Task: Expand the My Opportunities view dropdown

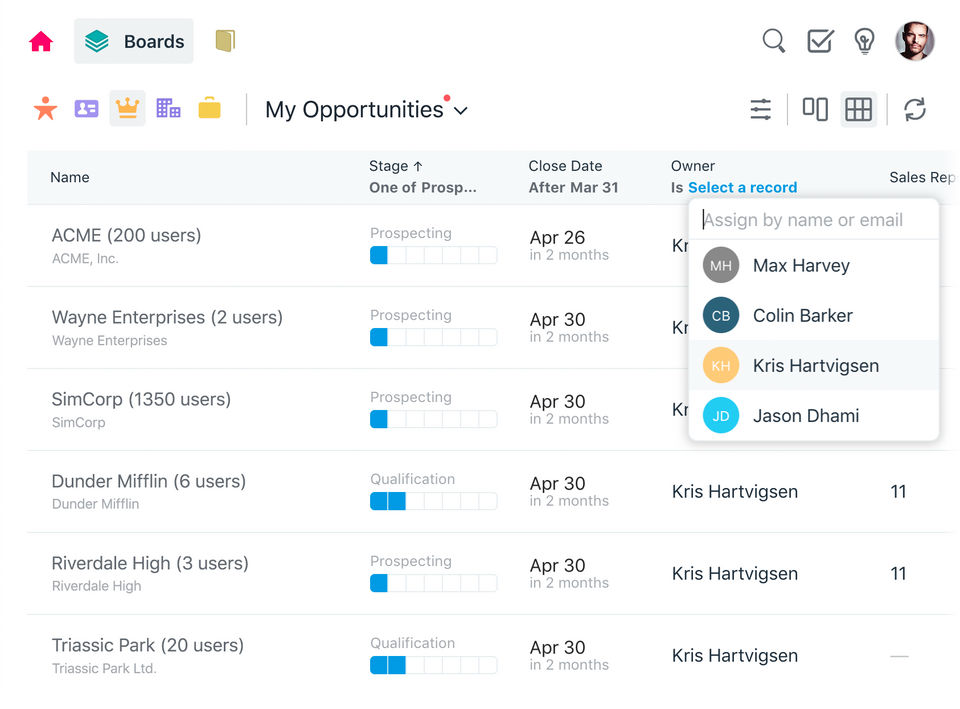Action: (367, 110)
